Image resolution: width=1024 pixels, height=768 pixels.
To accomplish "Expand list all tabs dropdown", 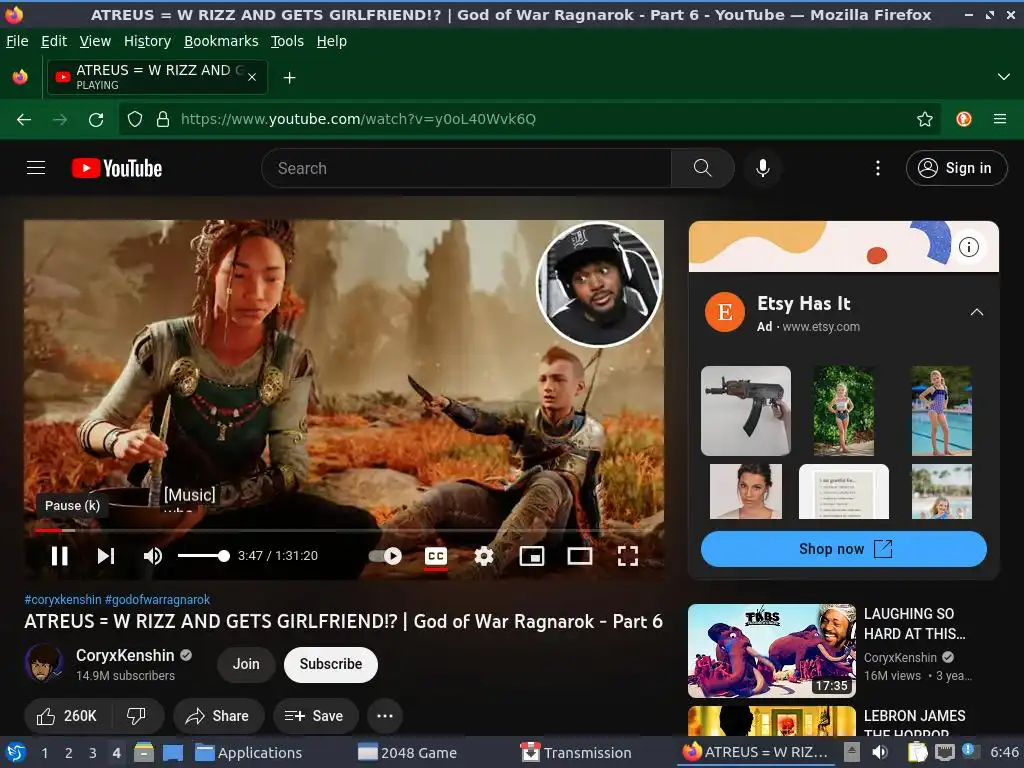I will [1004, 77].
